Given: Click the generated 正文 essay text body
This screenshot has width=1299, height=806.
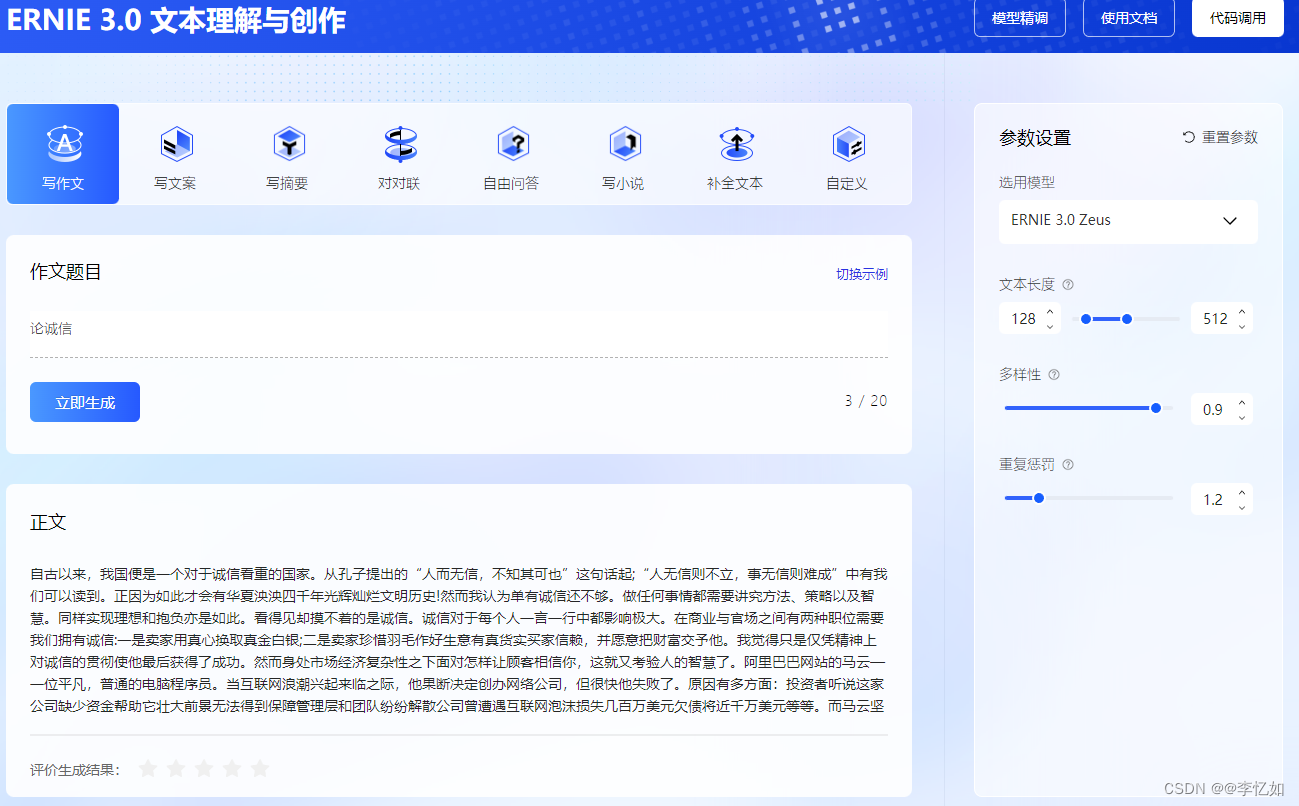Looking at the screenshot, I should click(x=459, y=639).
